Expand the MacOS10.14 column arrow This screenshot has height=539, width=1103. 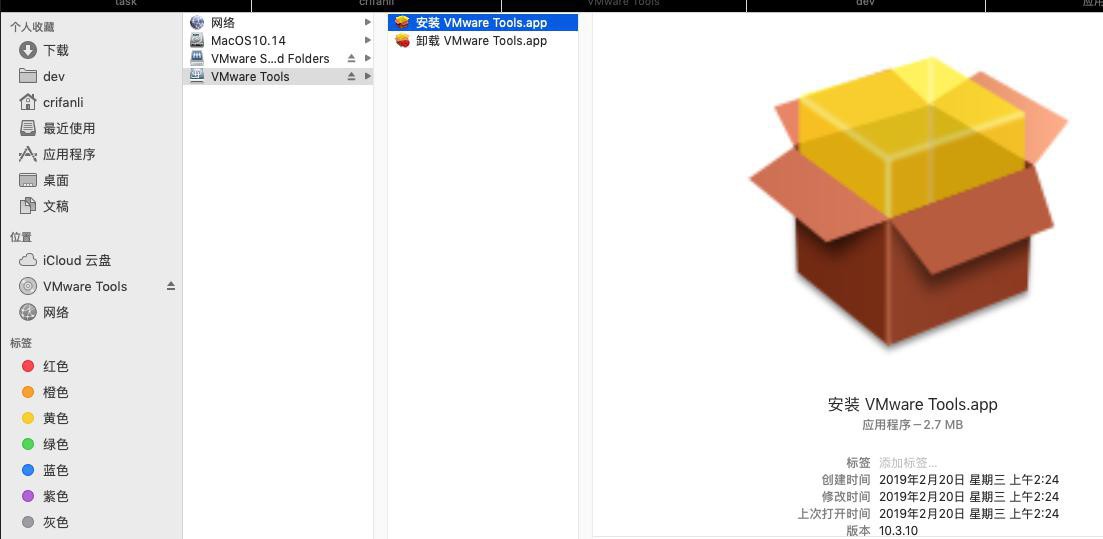tap(367, 41)
